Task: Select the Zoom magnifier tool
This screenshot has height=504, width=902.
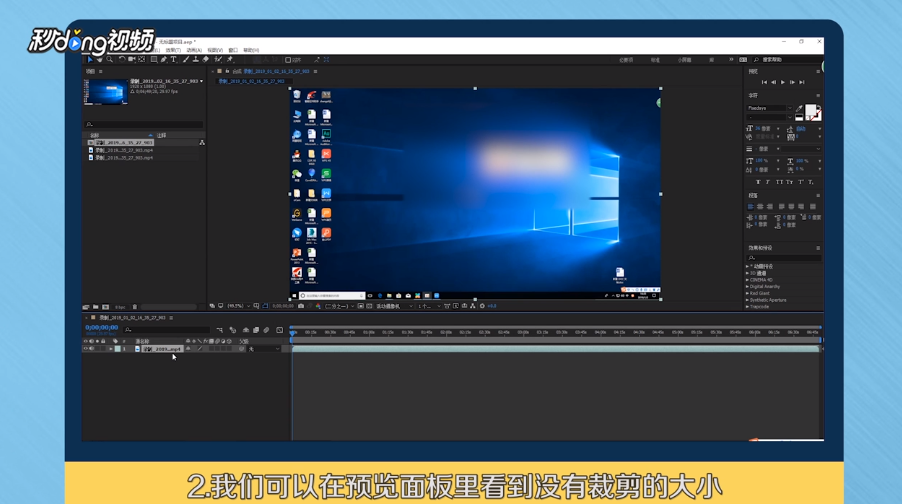Action: coord(109,59)
